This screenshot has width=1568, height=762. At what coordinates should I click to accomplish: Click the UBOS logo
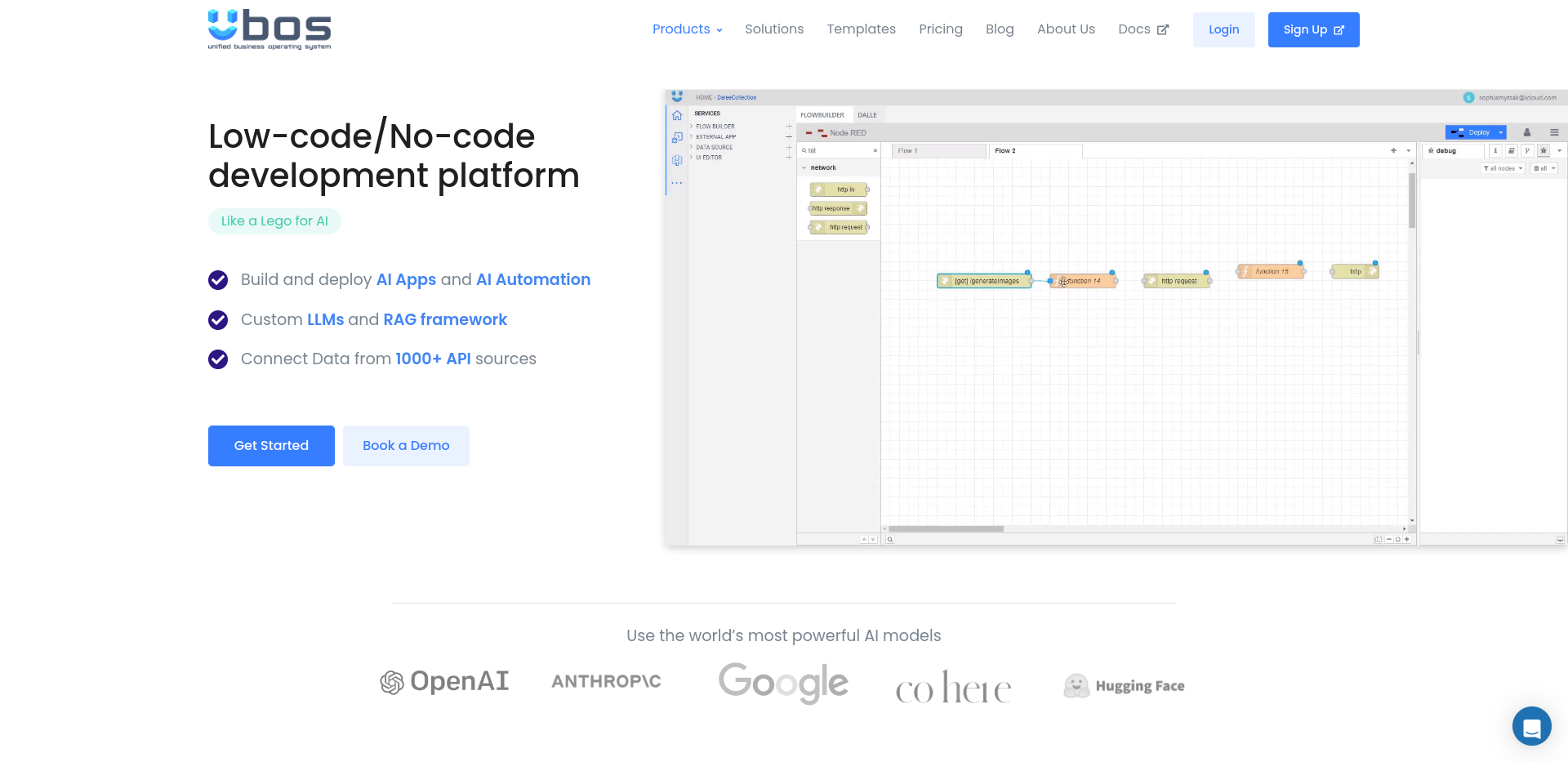[x=269, y=29]
